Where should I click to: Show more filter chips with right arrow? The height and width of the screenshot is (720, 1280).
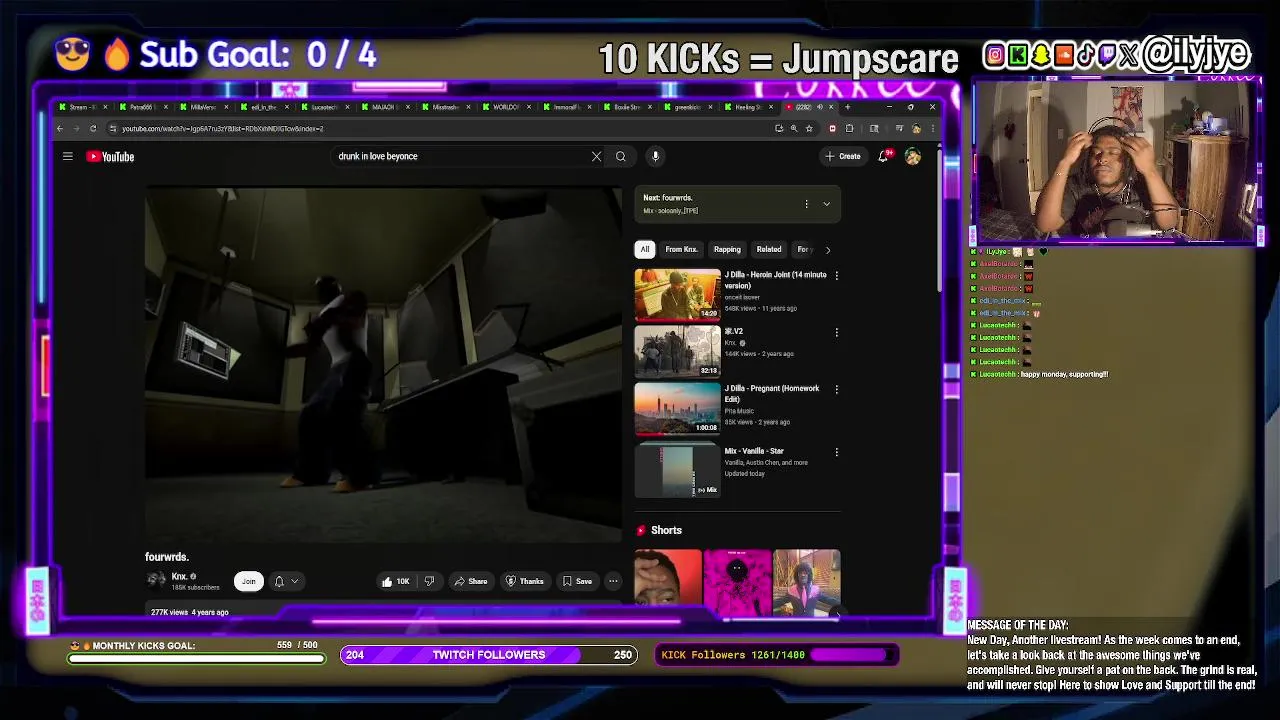tap(827, 250)
